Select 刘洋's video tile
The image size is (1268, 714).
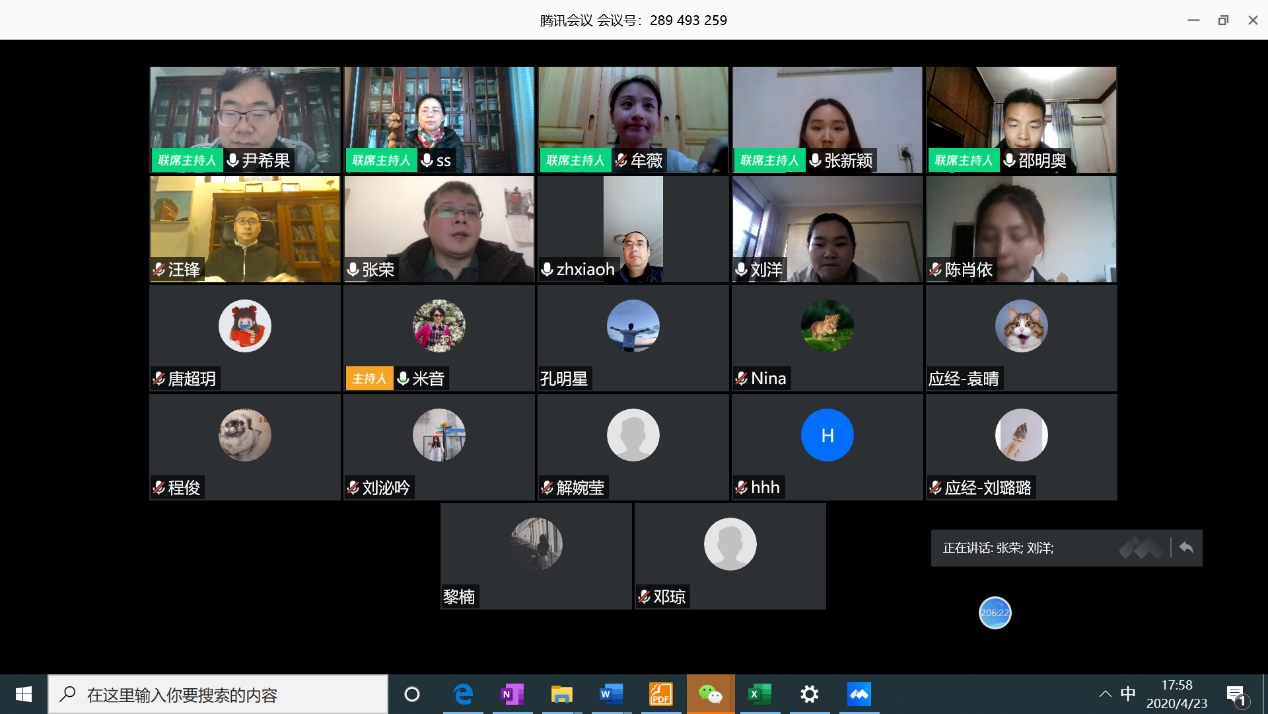(827, 229)
